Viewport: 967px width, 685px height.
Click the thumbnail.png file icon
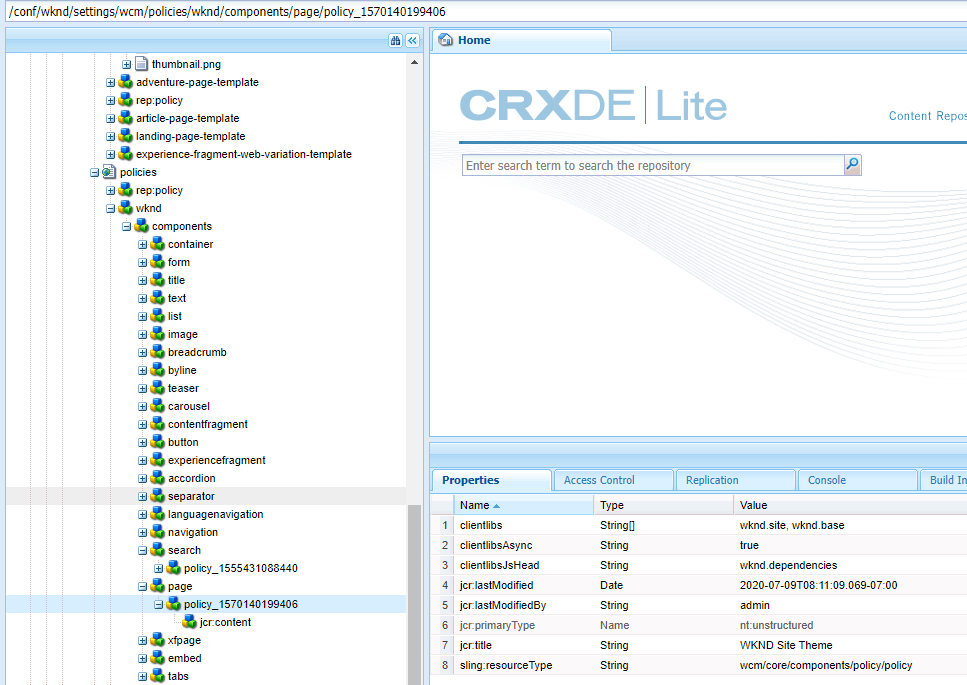pos(141,64)
